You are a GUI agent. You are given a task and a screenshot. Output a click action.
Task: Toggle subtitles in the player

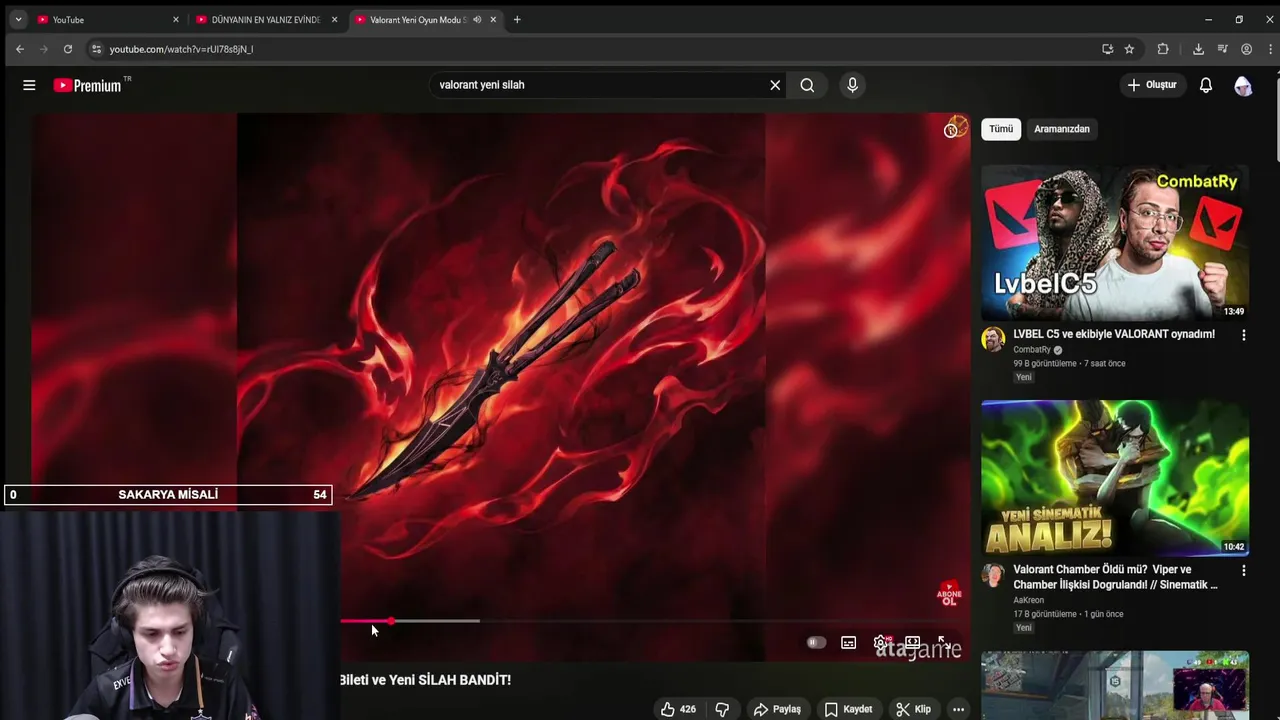click(x=848, y=643)
